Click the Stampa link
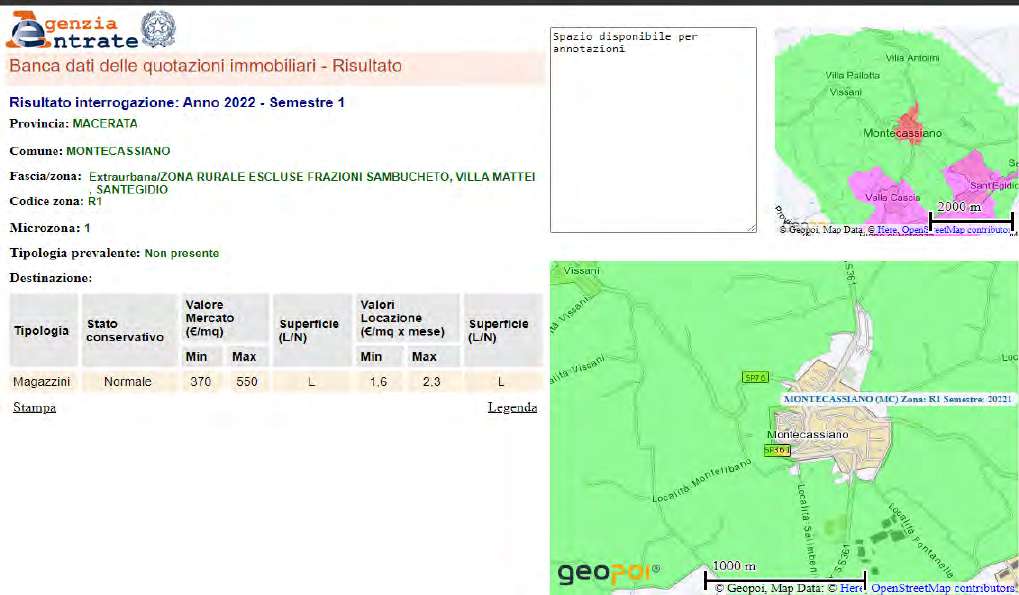This screenshot has height=595, width=1019. coord(34,407)
